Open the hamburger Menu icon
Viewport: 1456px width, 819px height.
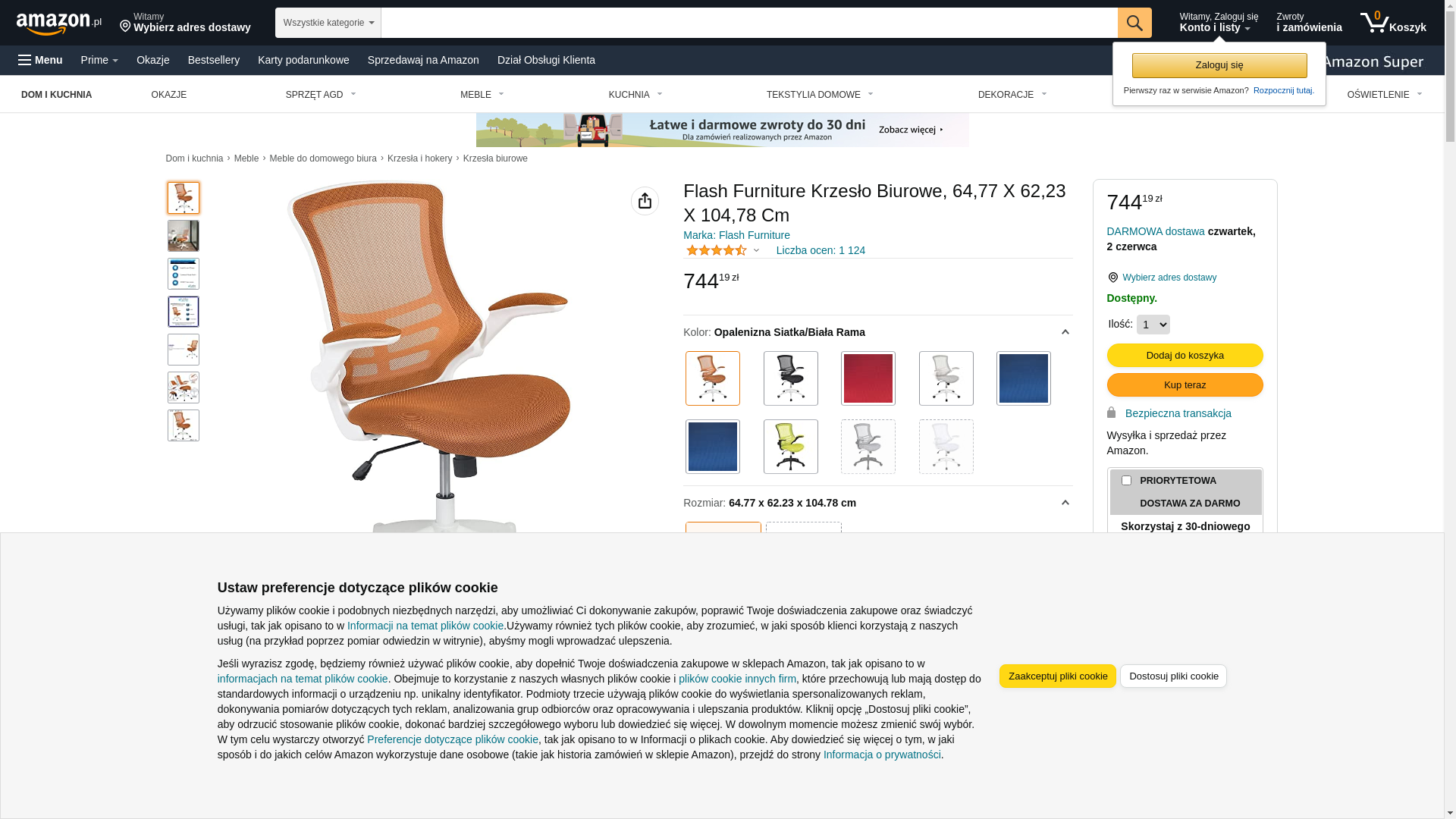25,60
